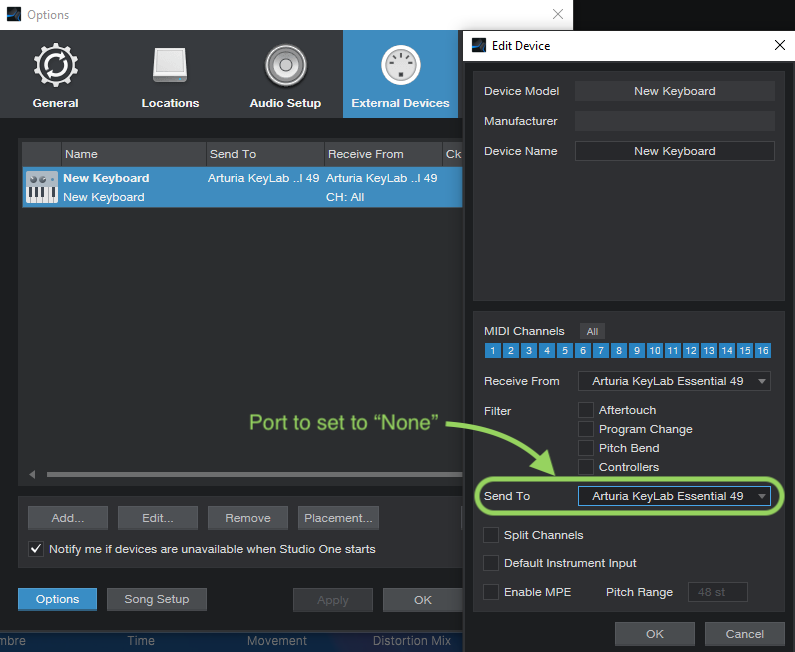Toggle MIDI channel 4

pyautogui.click(x=547, y=351)
